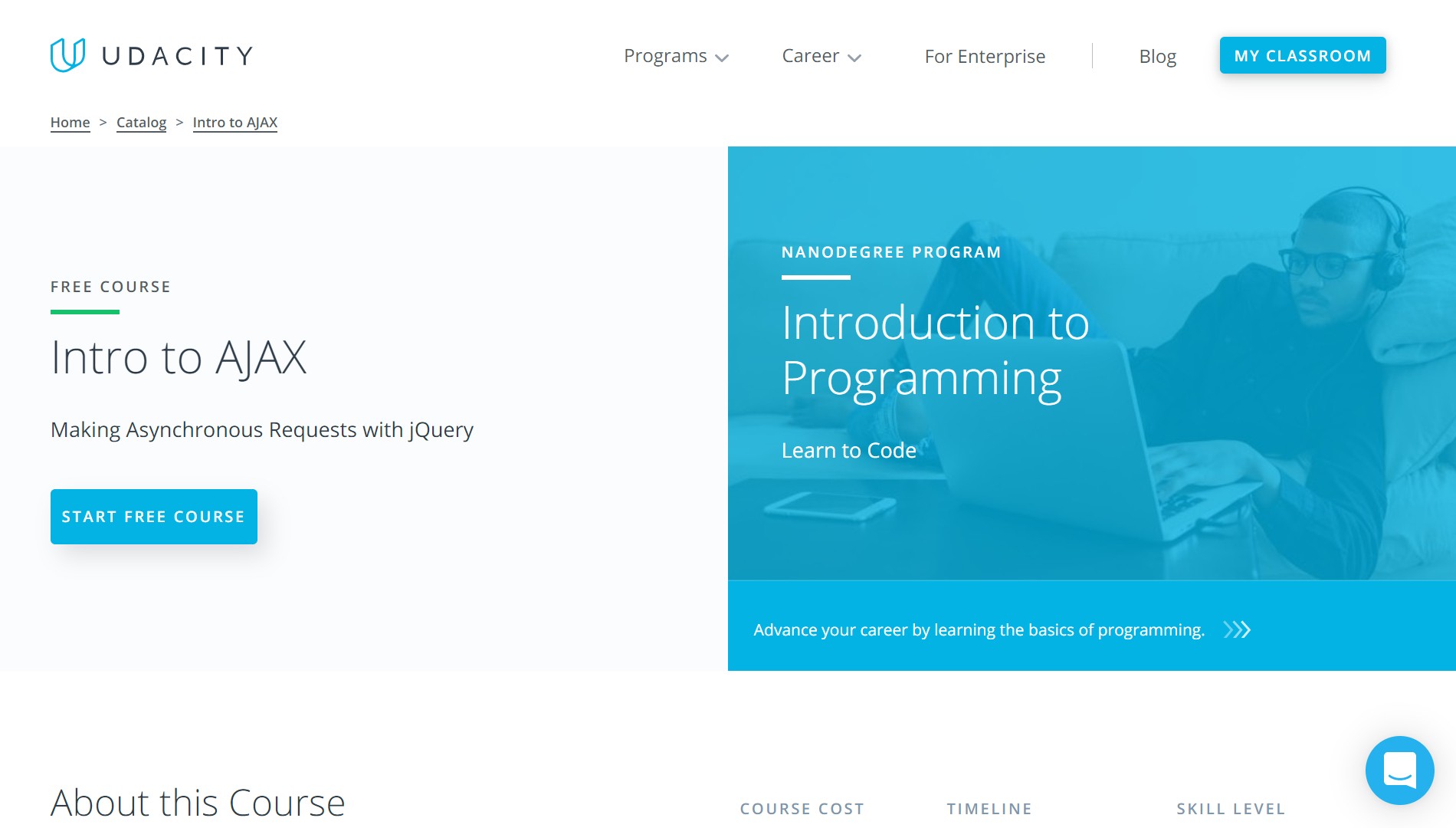Navigate to Home breadcrumb
The width and height of the screenshot is (1456, 828).
(x=70, y=123)
